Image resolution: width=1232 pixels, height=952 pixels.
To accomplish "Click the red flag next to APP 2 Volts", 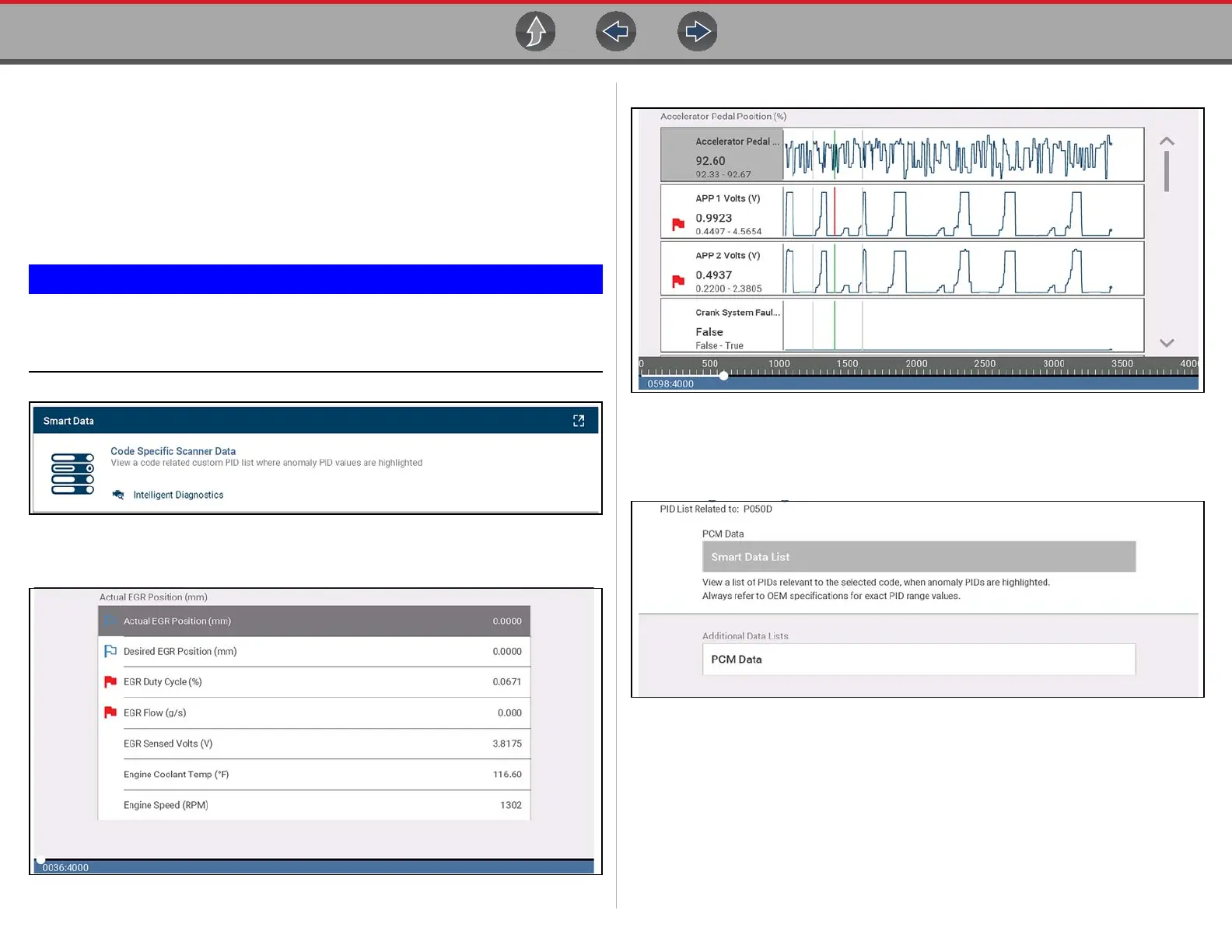I will point(678,282).
